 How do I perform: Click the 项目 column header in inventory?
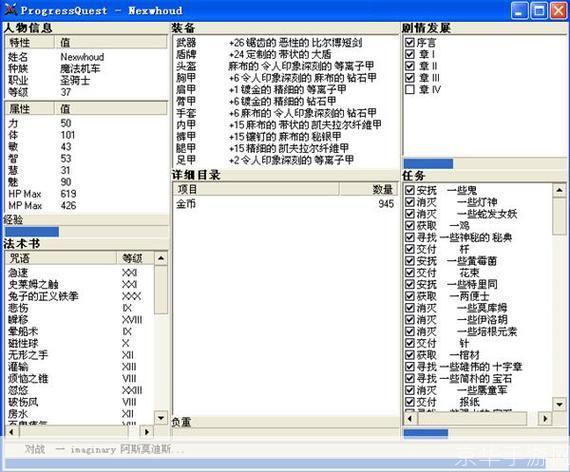pos(256,189)
